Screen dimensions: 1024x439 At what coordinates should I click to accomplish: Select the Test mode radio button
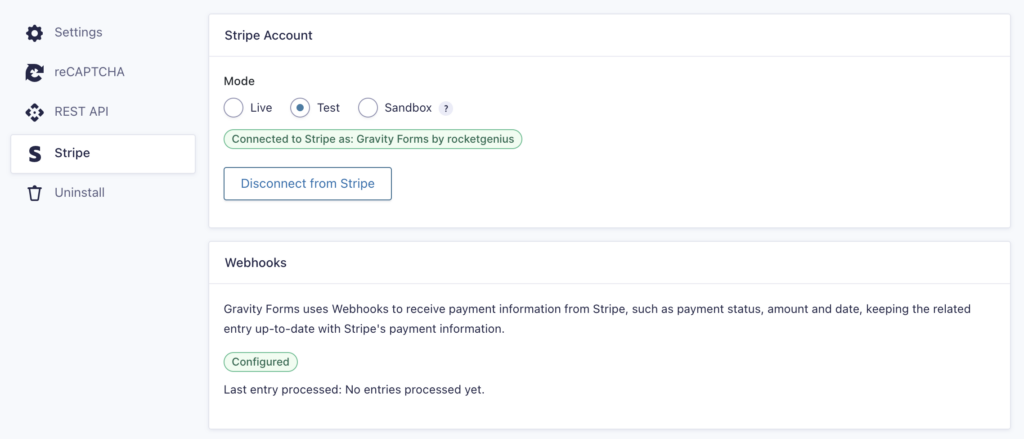(300, 108)
